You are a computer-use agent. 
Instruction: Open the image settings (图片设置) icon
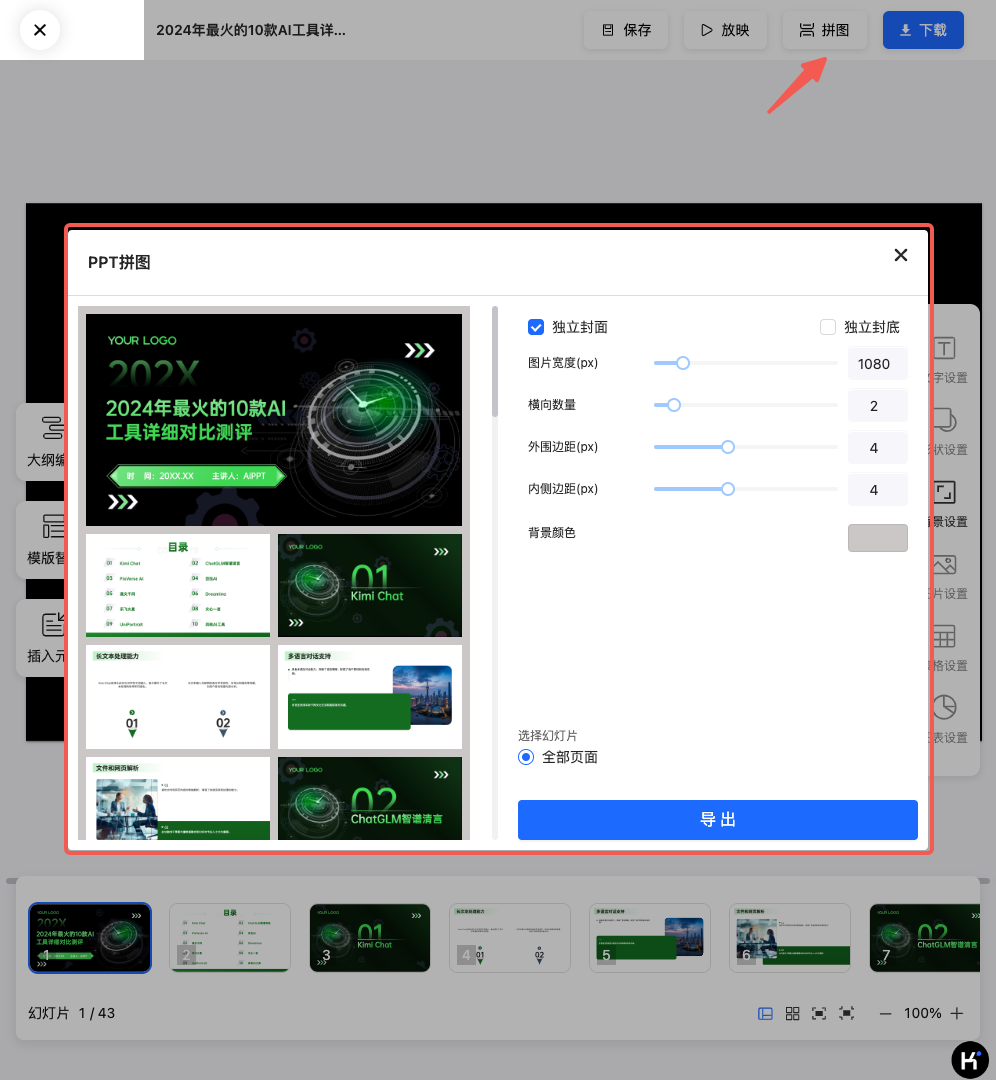(x=945, y=566)
